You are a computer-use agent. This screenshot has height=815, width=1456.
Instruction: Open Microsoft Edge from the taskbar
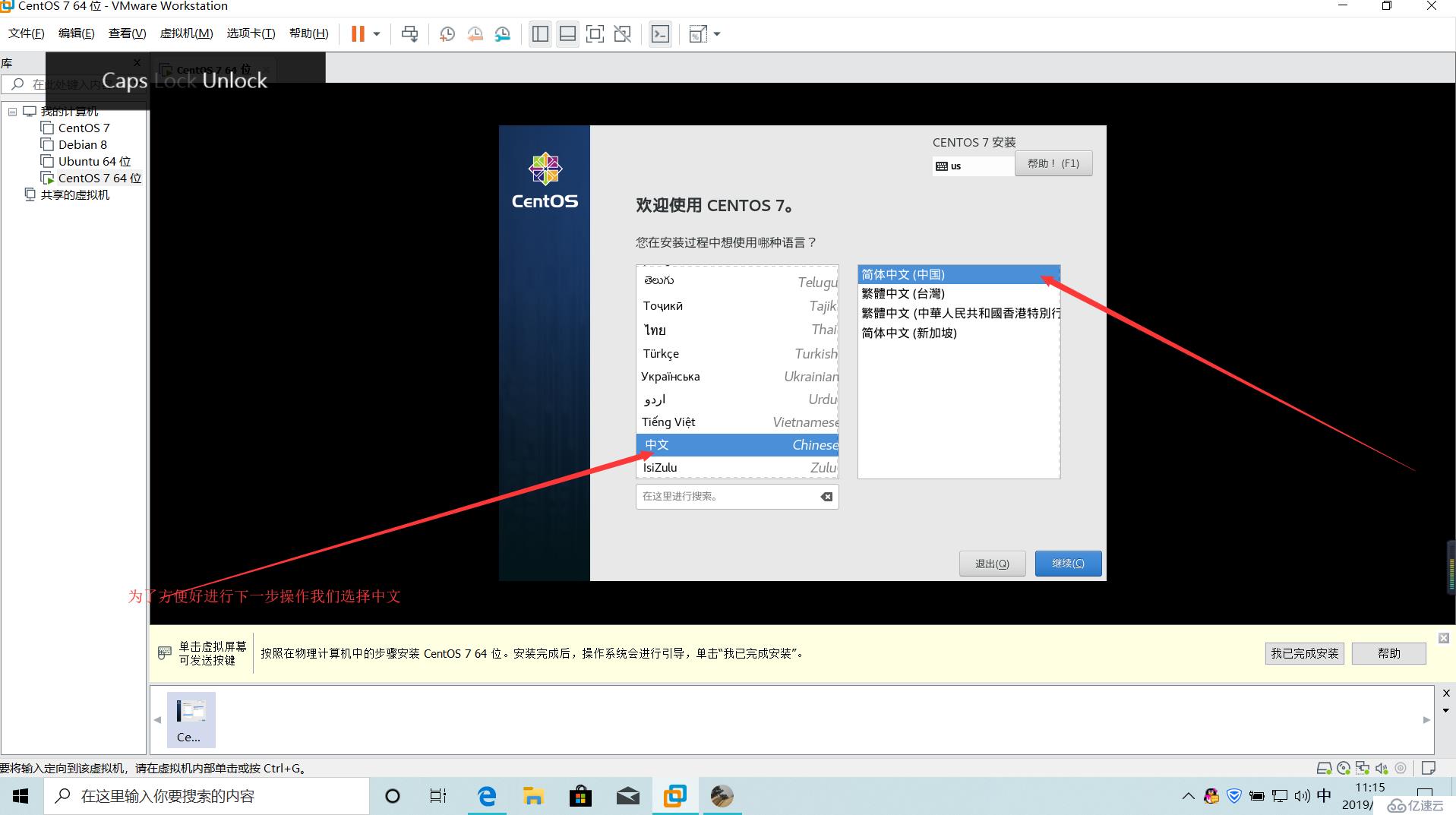[486, 796]
